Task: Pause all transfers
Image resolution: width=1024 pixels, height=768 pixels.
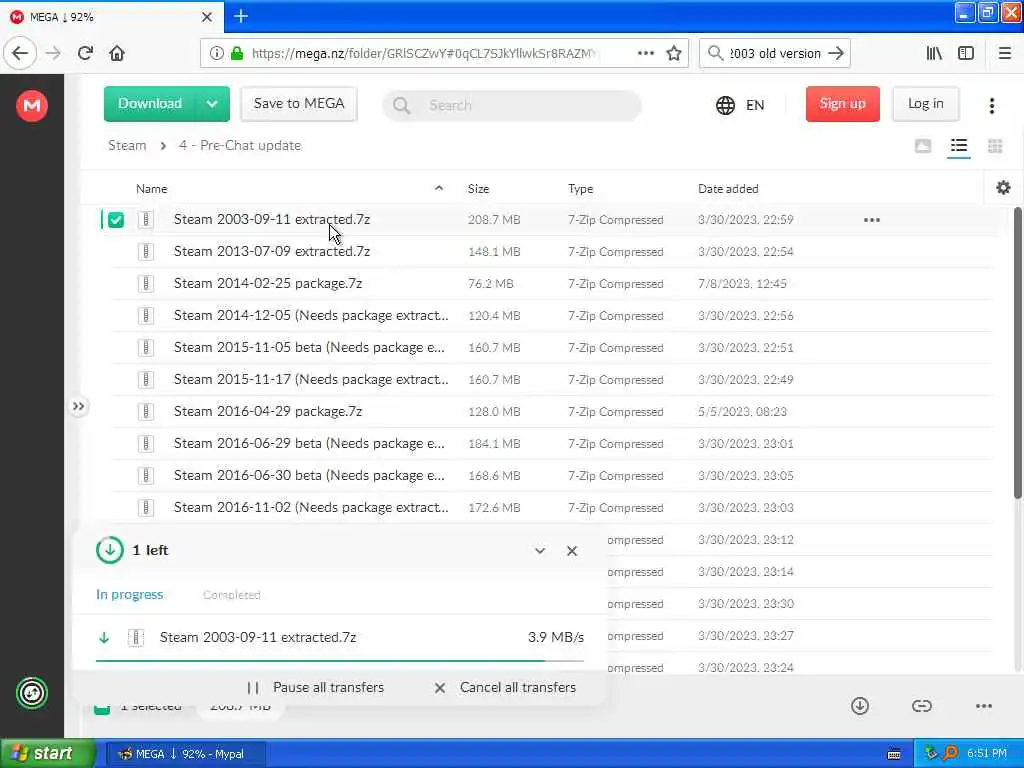Action: click(x=316, y=688)
